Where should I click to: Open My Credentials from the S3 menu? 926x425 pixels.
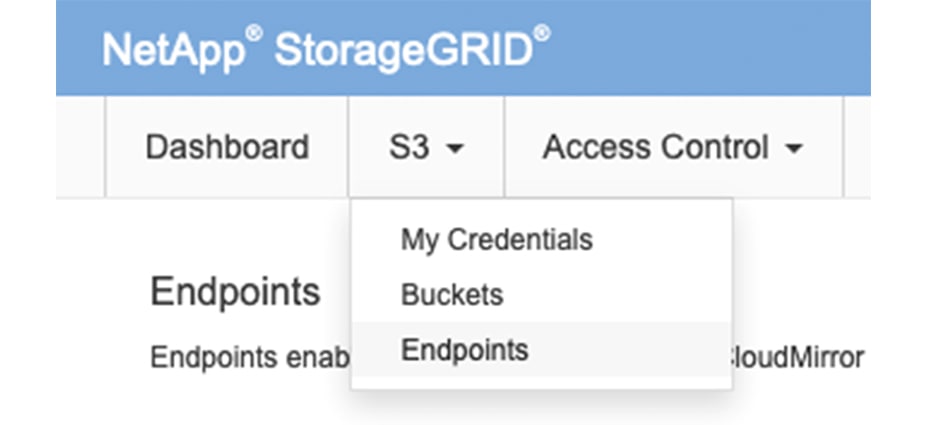496,240
